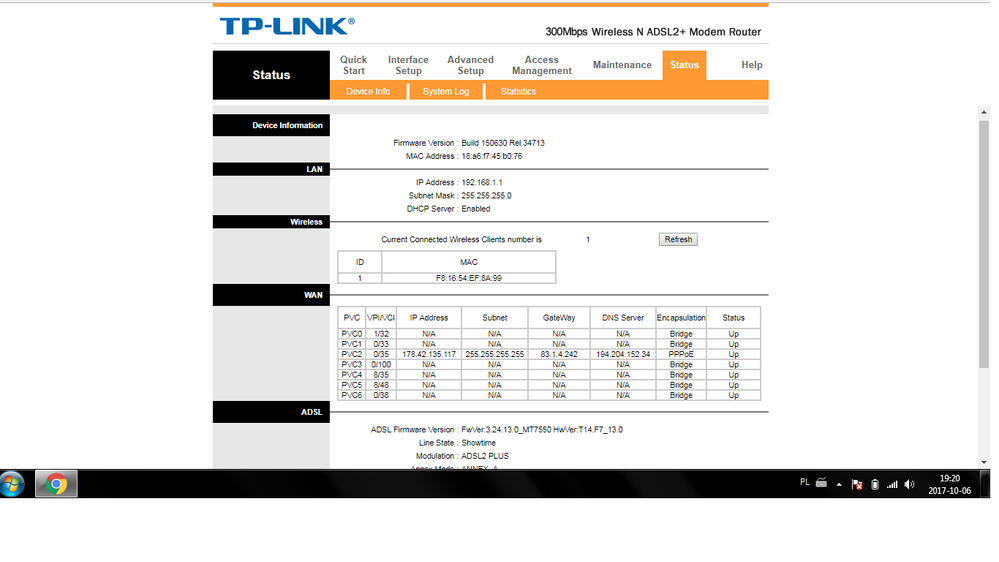The width and height of the screenshot is (999, 562).
Task: Click the 255.255.255.255 subnet cell
Action: pyautogui.click(x=494, y=354)
